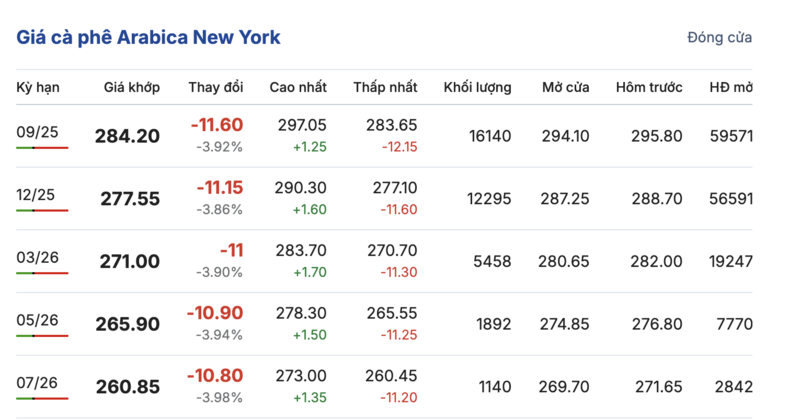Click the 'Mở cửa' column header
Image resolution: width=800 pixels, height=420 pixels.
(x=565, y=87)
